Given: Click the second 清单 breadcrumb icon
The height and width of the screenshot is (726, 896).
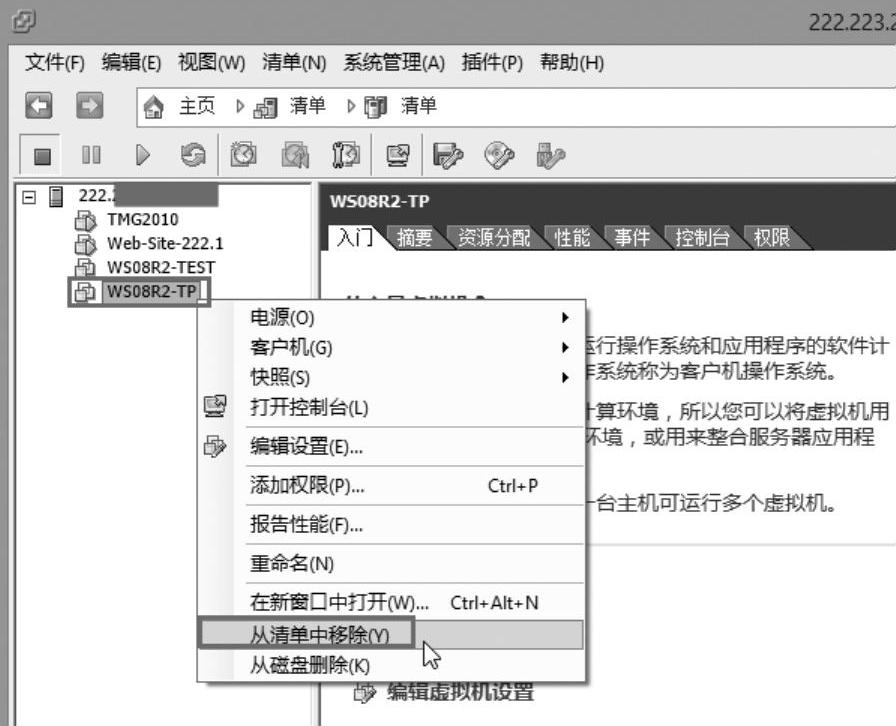Looking at the screenshot, I should click(x=375, y=107).
